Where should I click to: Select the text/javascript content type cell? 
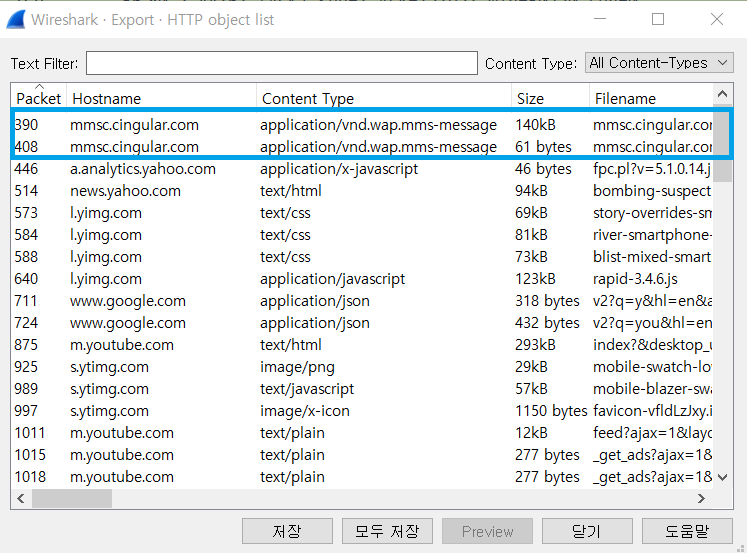307,389
